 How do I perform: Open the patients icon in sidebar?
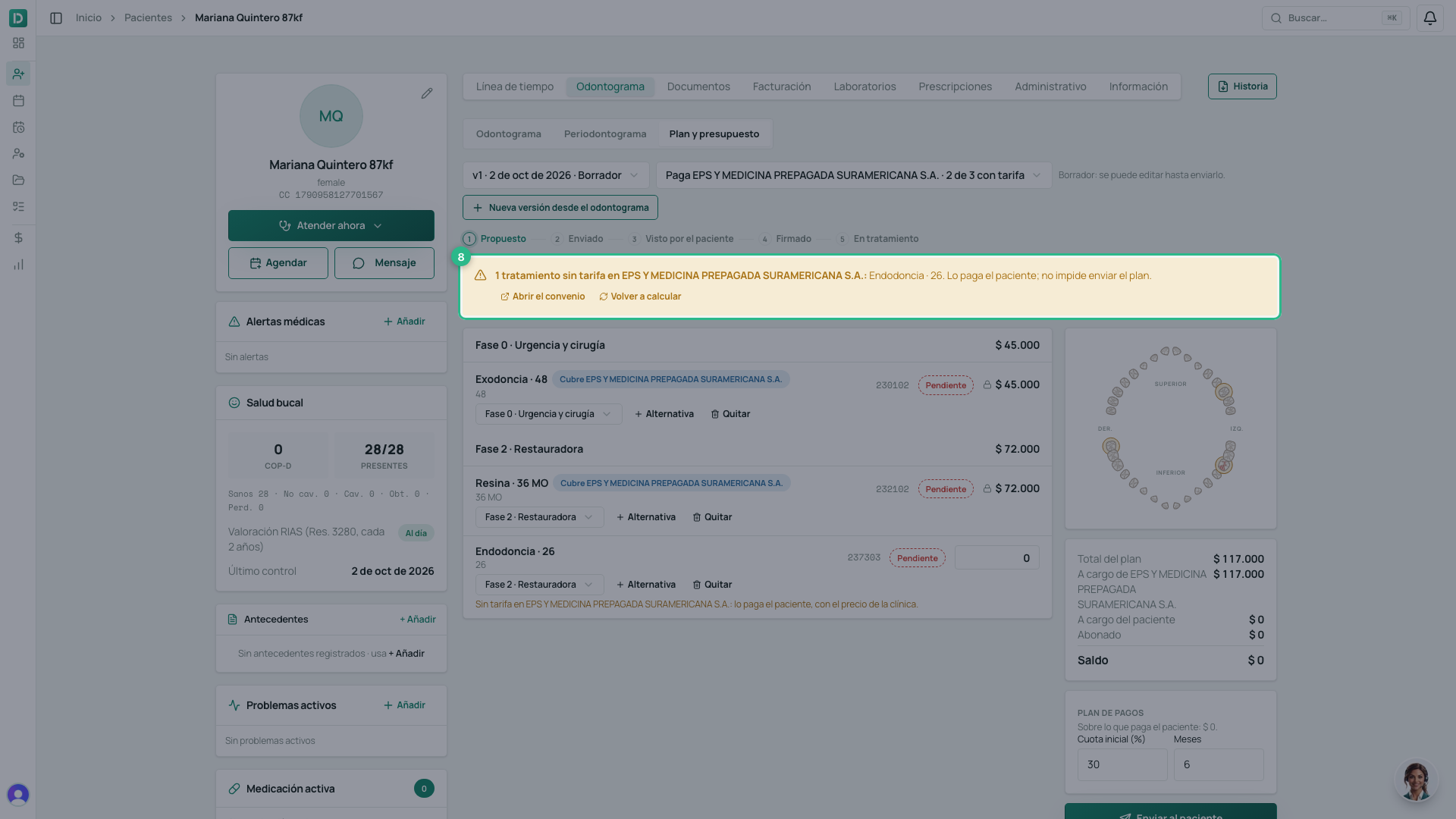pyautogui.click(x=18, y=74)
